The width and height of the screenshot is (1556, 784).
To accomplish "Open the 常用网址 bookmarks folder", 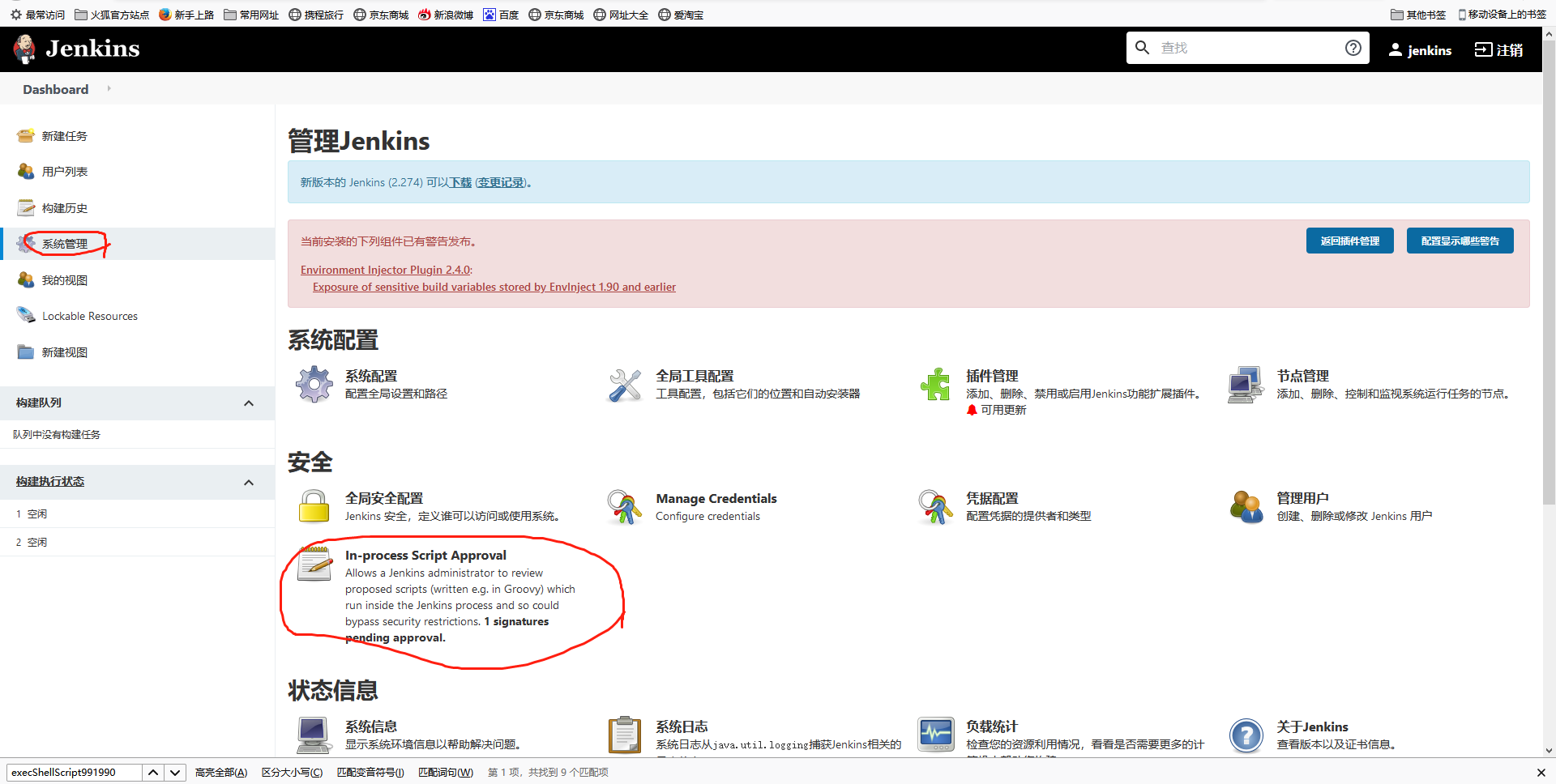I will (250, 14).
